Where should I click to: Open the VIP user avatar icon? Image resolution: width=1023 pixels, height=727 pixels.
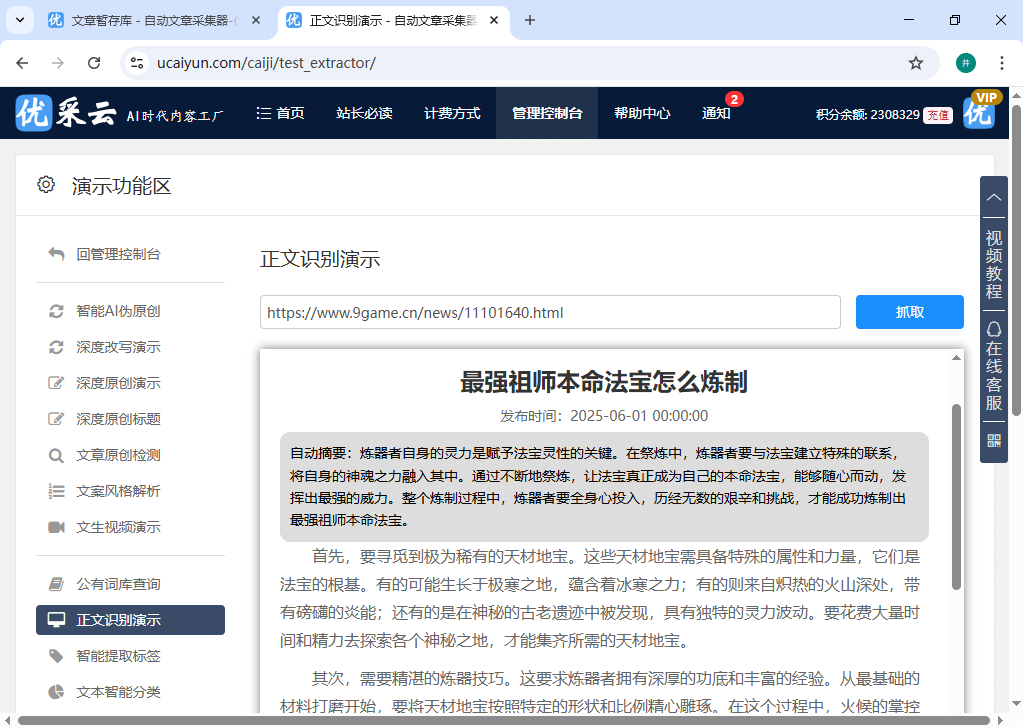[979, 112]
